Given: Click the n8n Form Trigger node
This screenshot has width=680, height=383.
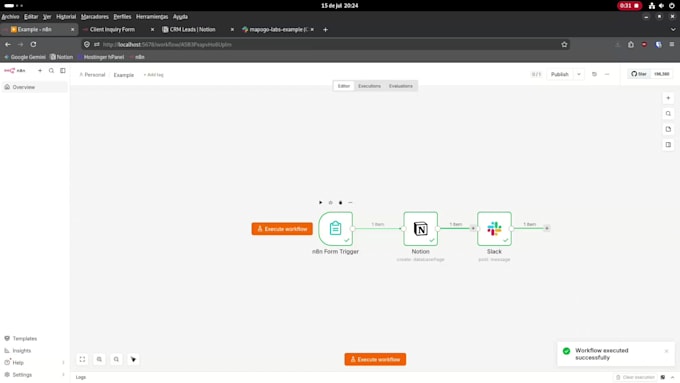Looking at the screenshot, I should (335, 229).
